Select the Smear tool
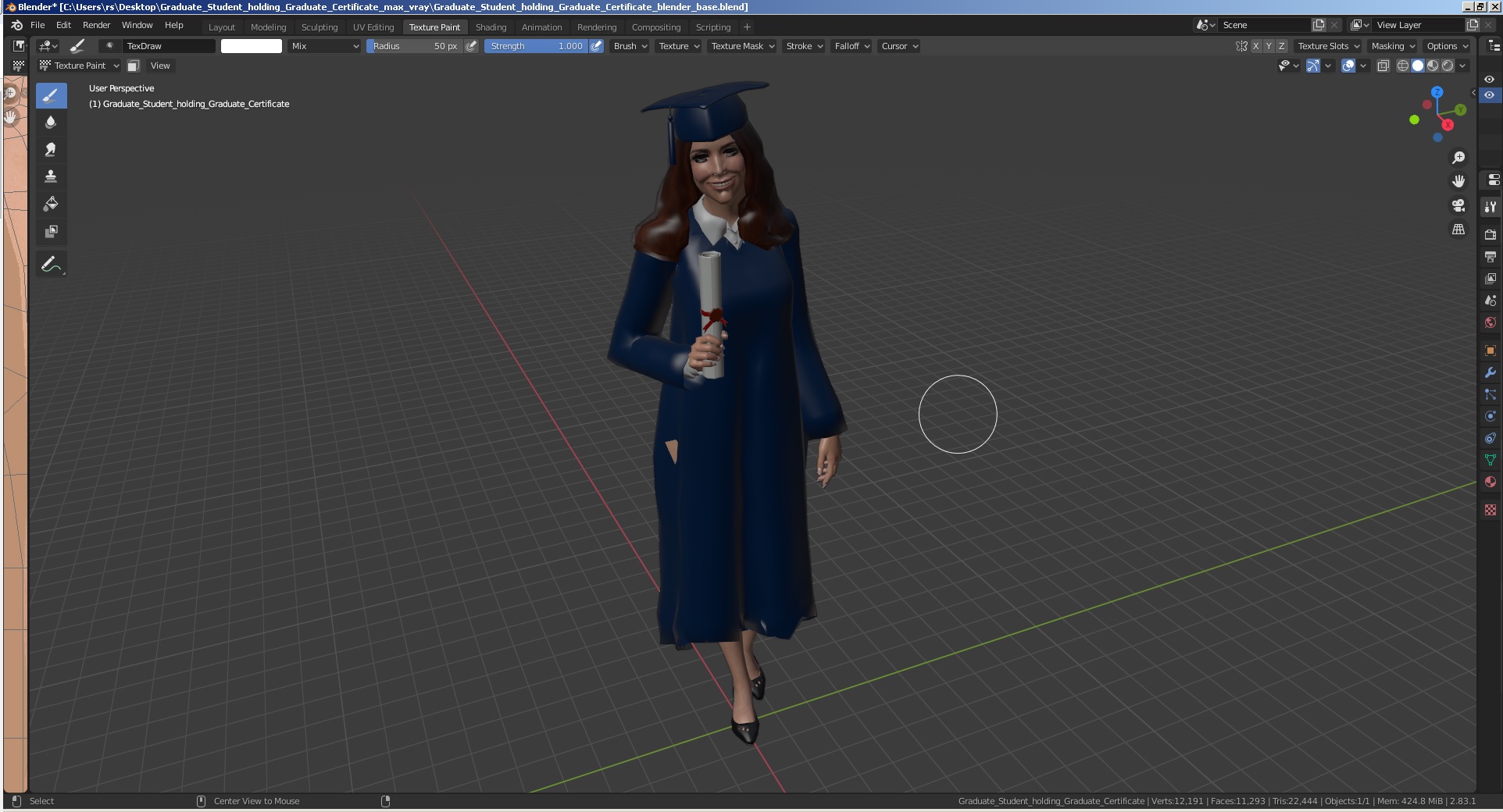Viewport: 1503px width, 812px height. [51, 150]
